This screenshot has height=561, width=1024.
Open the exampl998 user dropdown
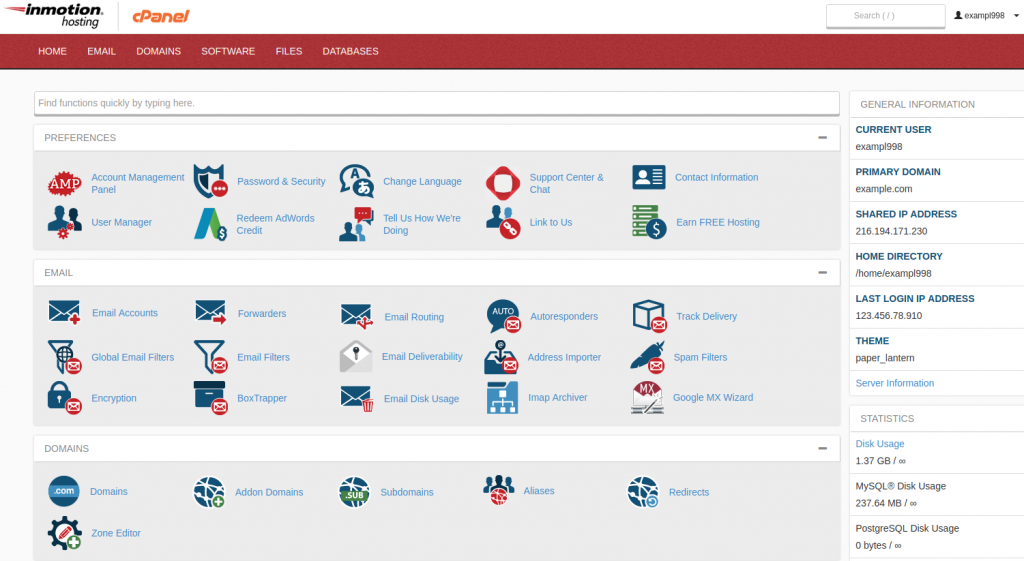986,16
